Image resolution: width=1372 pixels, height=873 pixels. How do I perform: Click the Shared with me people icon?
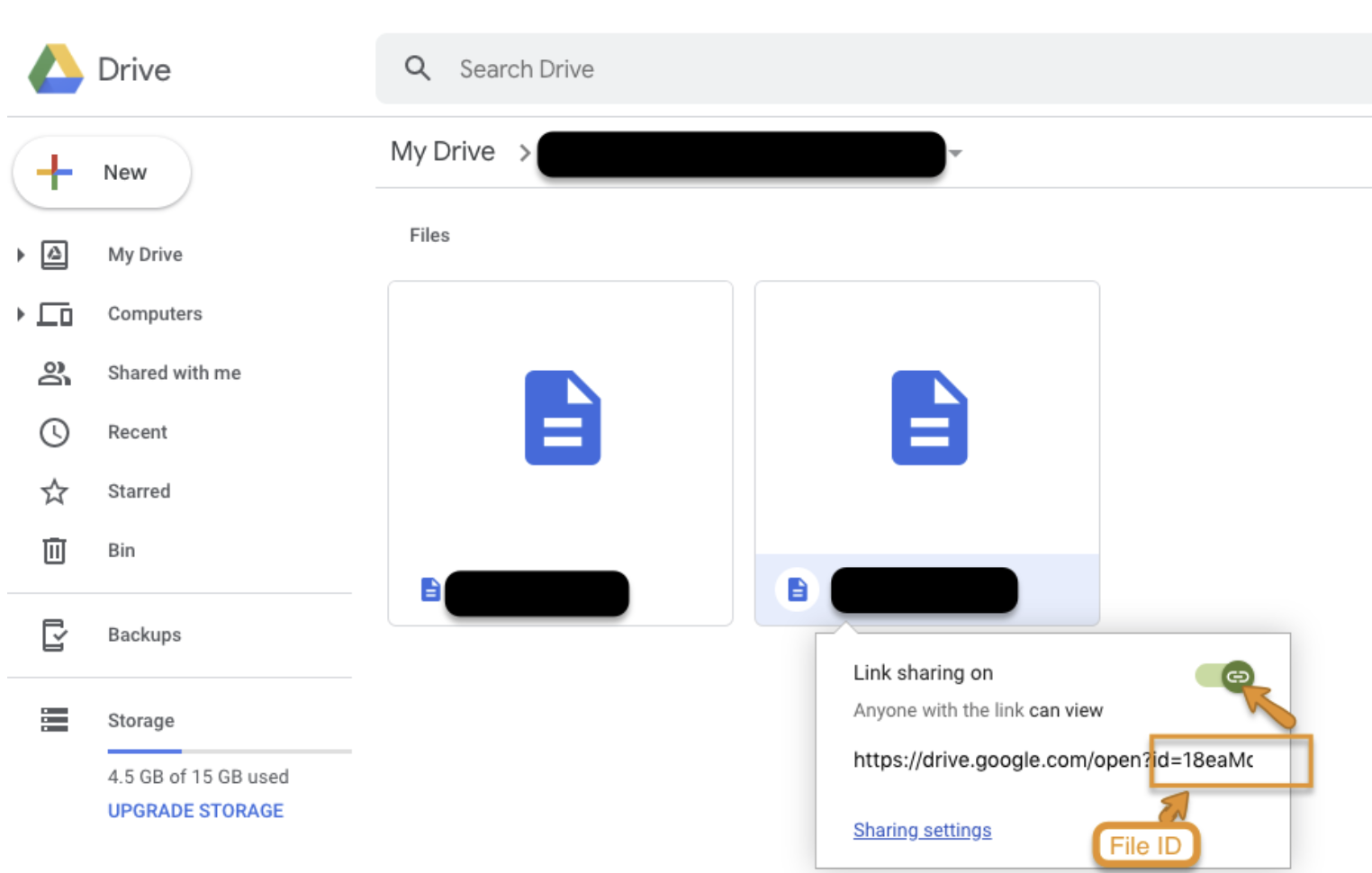click(54, 373)
